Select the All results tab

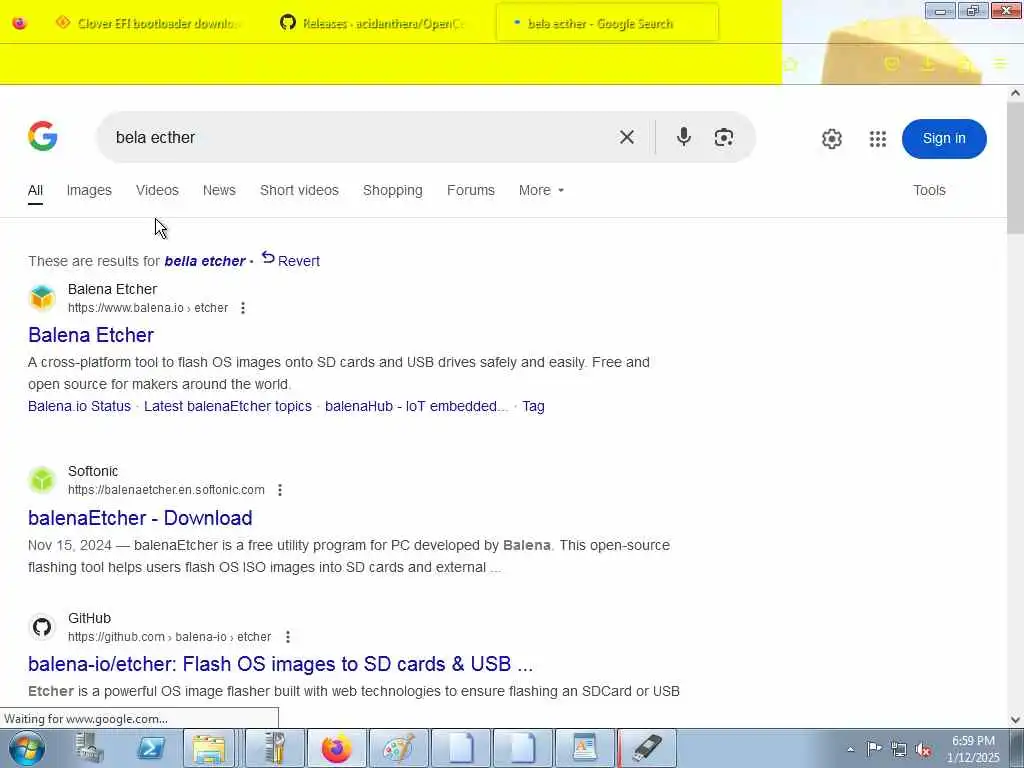pos(35,190)
